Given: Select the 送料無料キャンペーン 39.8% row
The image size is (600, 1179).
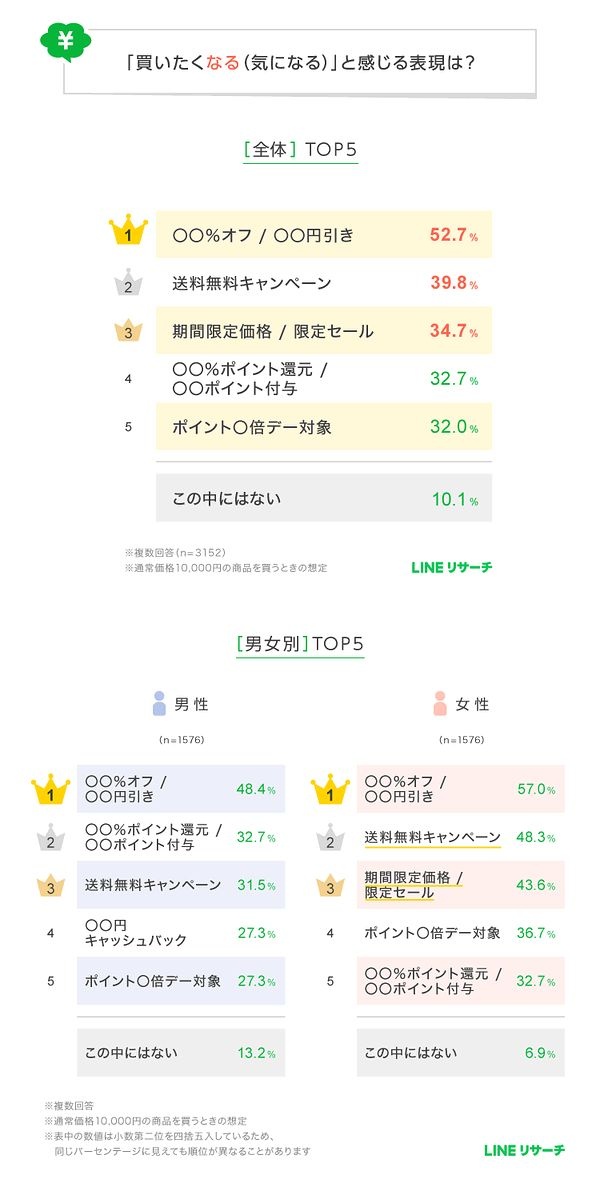Looking at the screenshot, I should coord(323,284).
